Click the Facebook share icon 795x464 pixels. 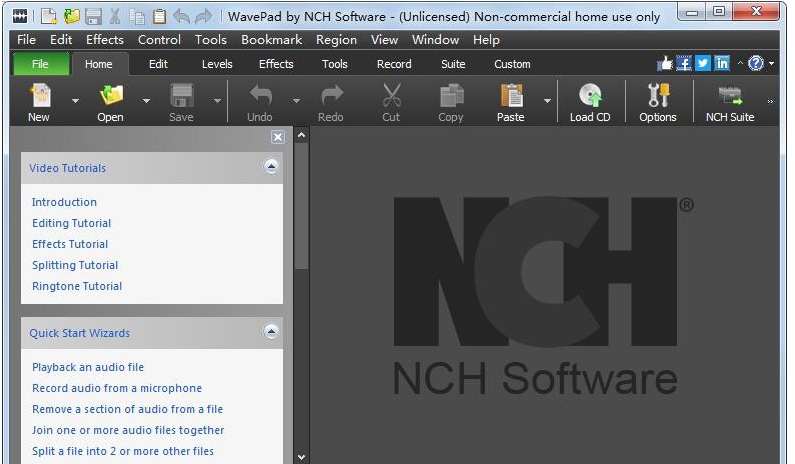(683, 63)
